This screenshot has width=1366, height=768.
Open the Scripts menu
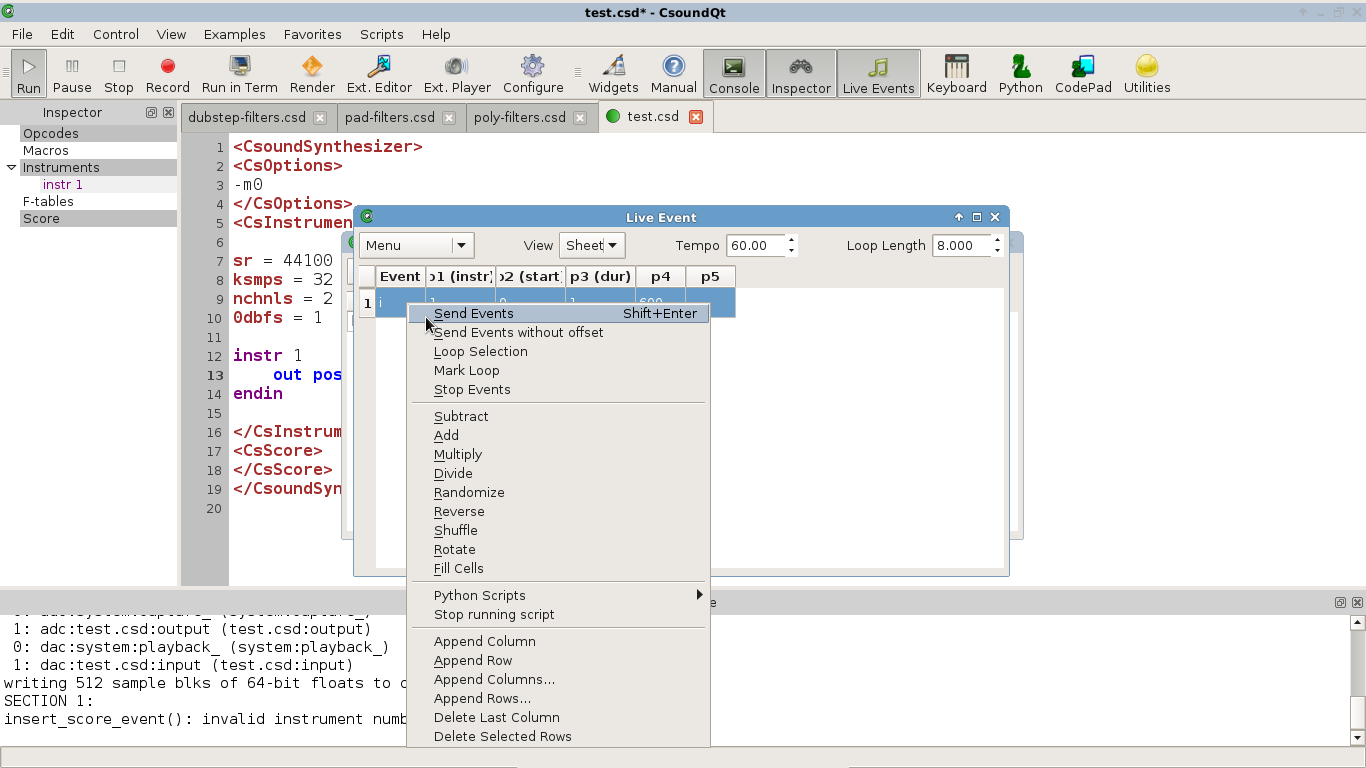click(x=382, y=34)
